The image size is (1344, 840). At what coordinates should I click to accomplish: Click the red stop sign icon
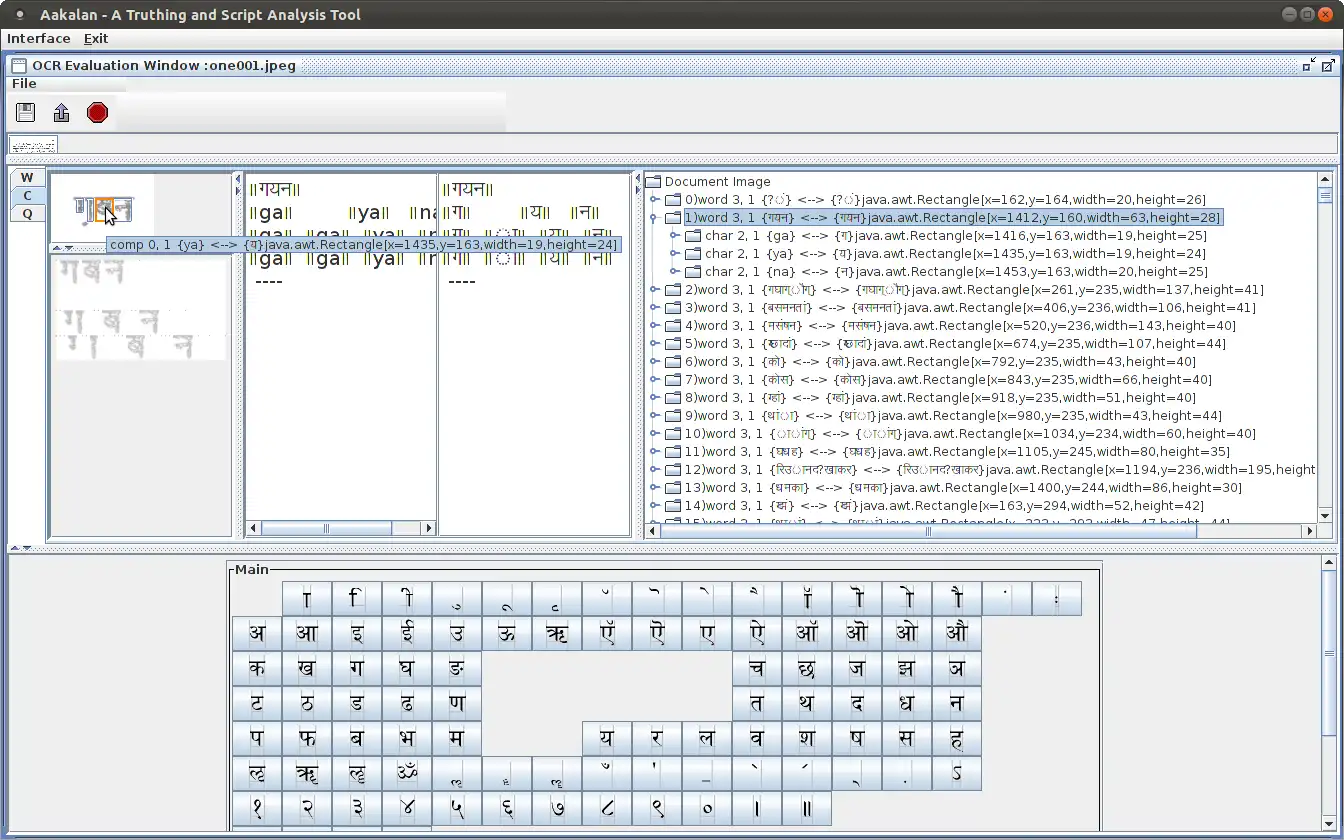point(97,112)
